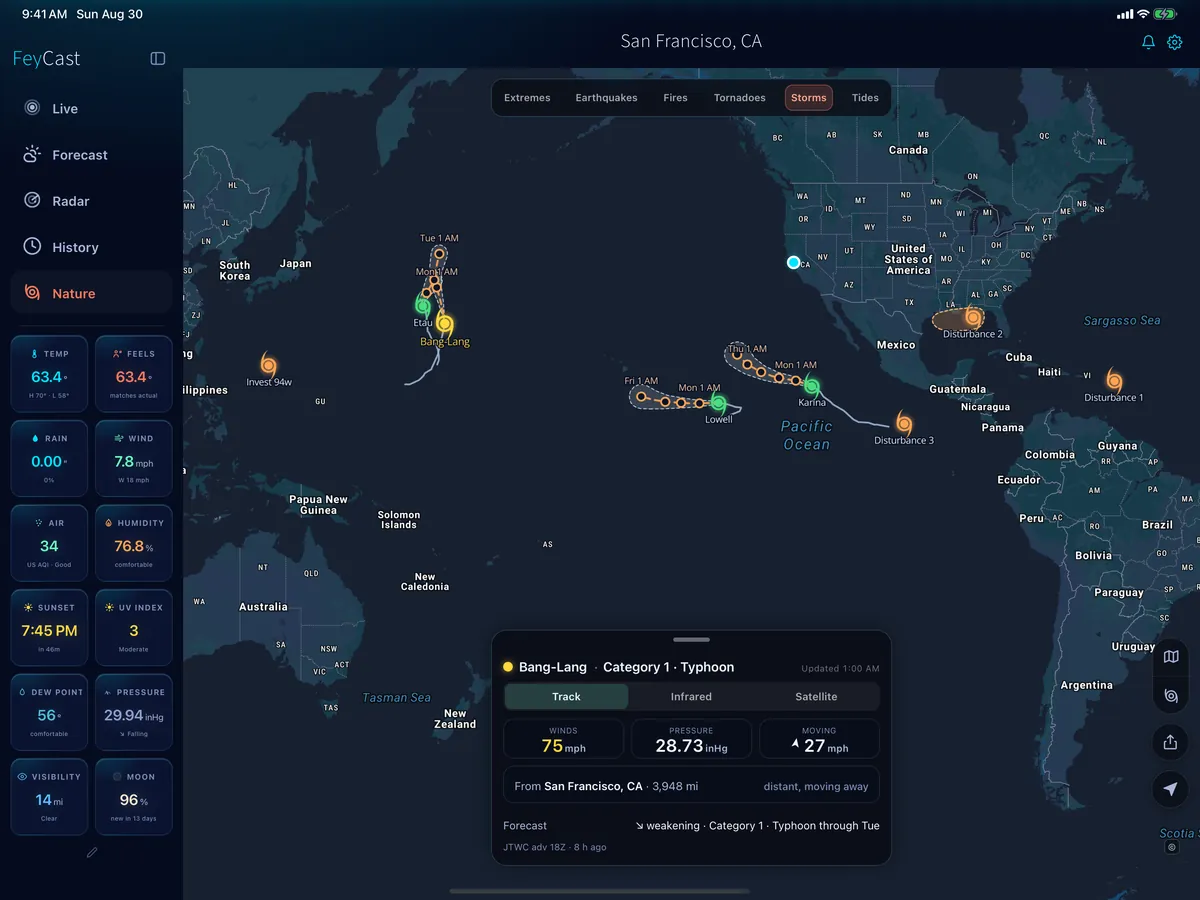Open the HUMIDITY tile

pos(133,543)
